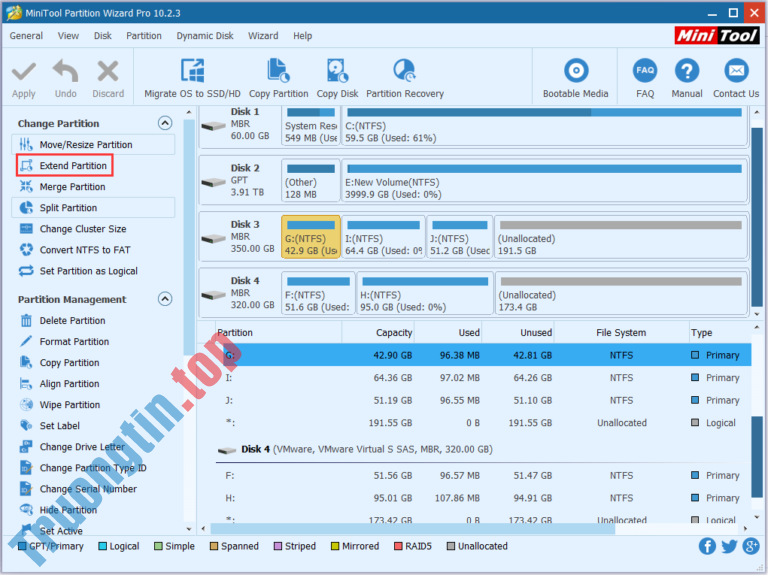
Task: Select 191.5 GB Unallocated block on Disk 3
Action: click(621, 237)
